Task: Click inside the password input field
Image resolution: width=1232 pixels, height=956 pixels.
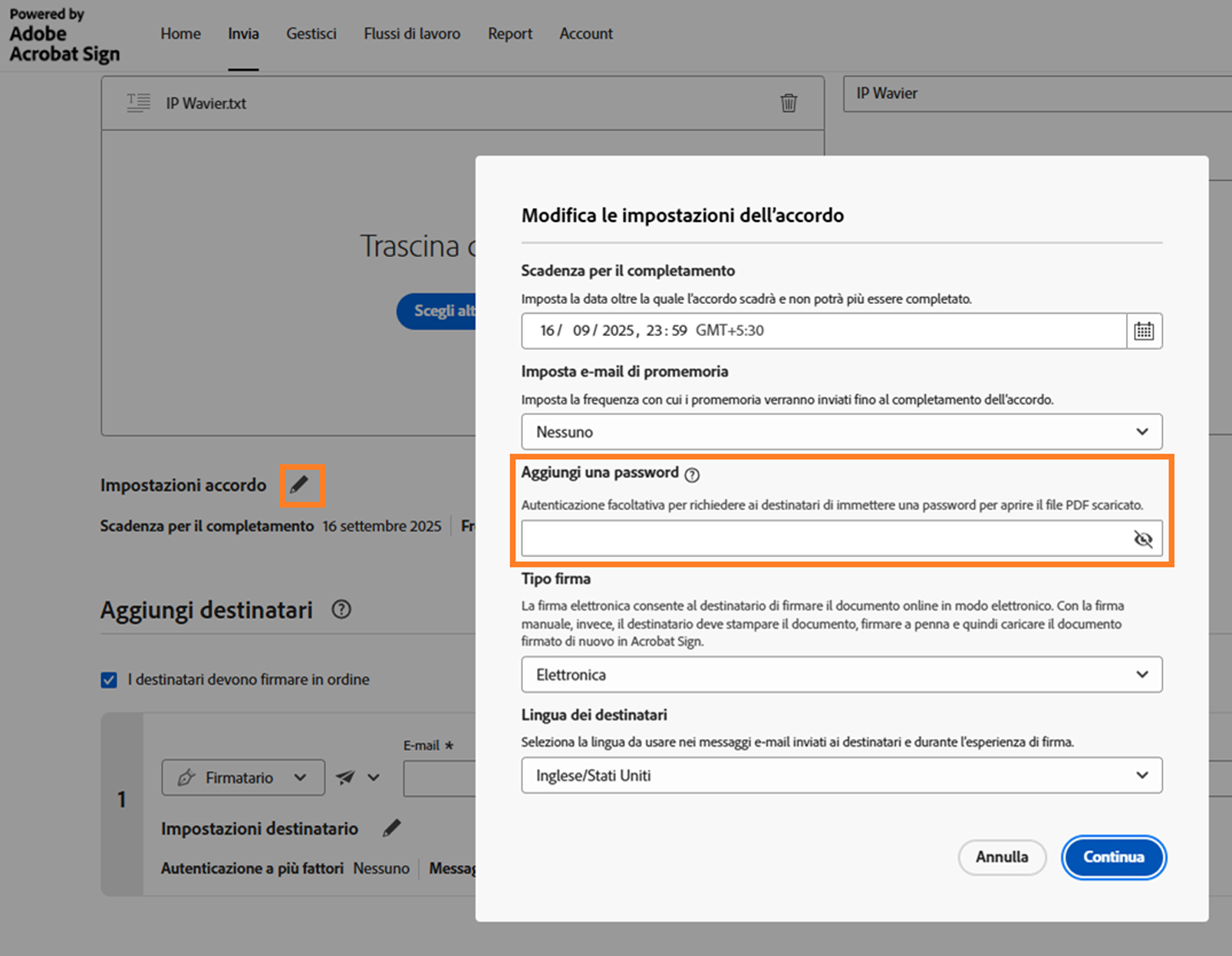Action: click(805, 538)
